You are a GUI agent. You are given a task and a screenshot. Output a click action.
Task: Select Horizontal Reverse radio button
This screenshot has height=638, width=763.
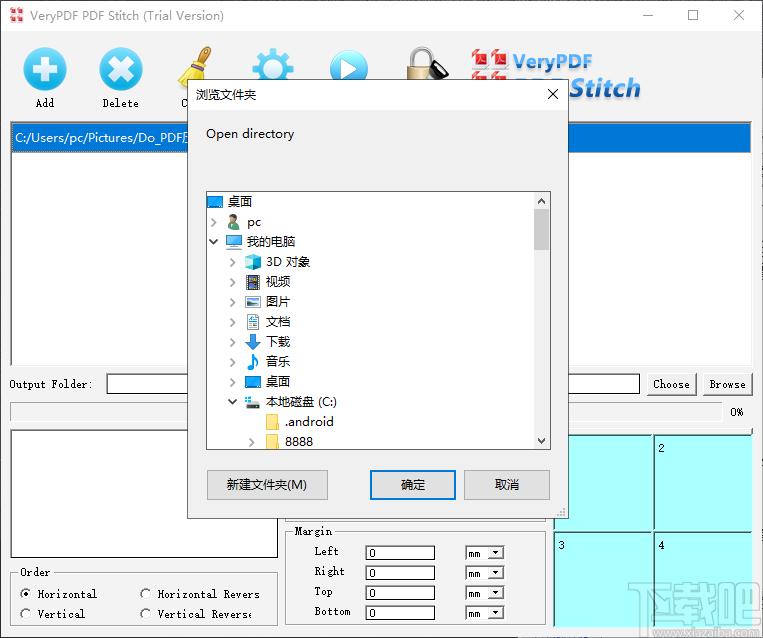(x=145, y=594)
